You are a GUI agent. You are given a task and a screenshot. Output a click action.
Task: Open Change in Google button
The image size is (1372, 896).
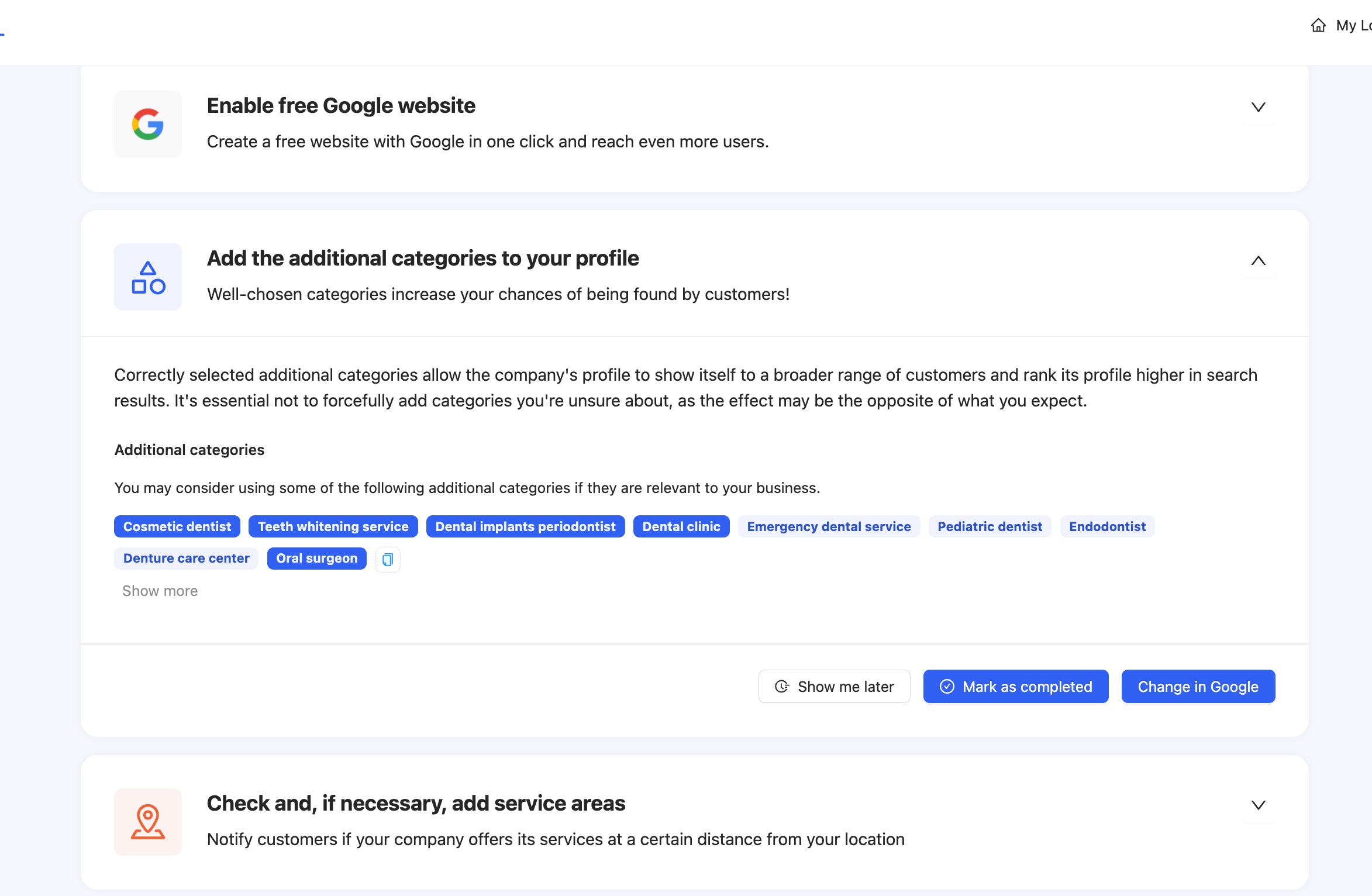pos(1197,686)
